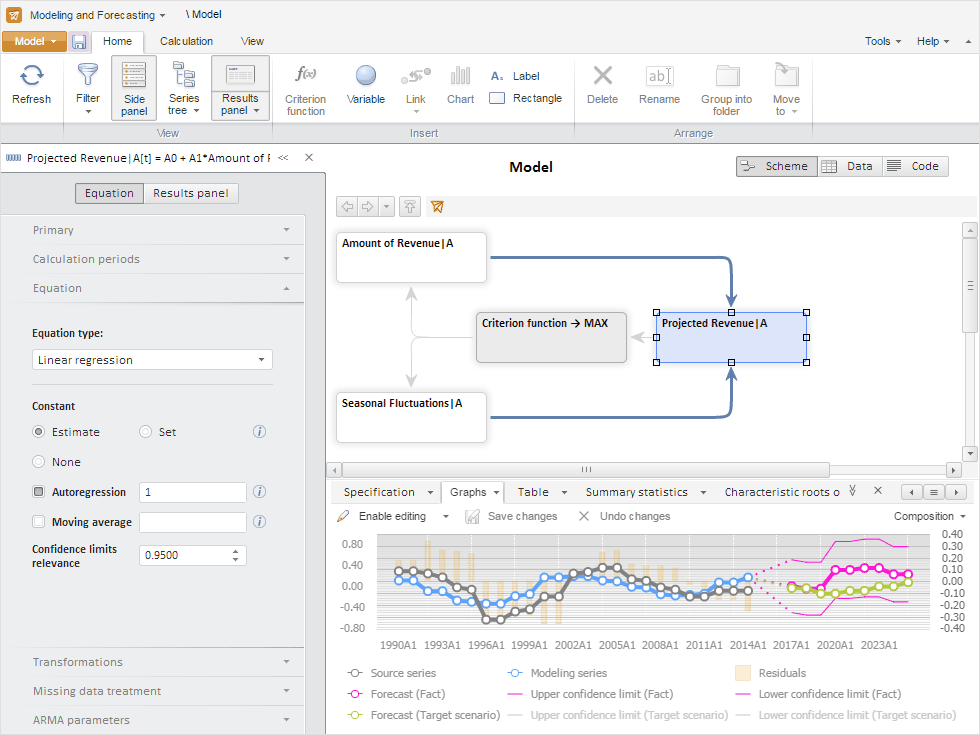Expand the Transformations section

coord(160,662)
